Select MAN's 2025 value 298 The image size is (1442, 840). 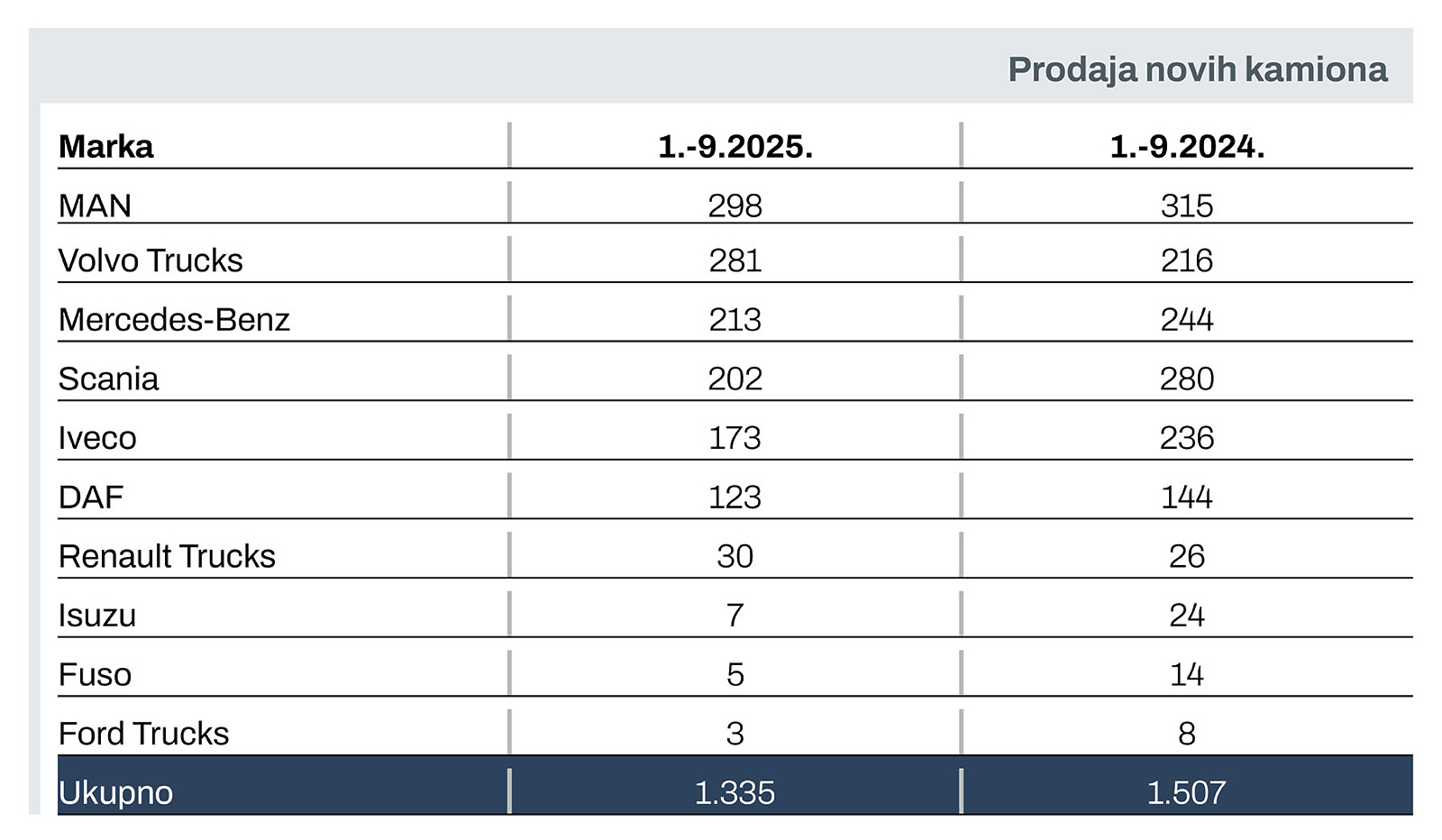click(x=735, y=206)
